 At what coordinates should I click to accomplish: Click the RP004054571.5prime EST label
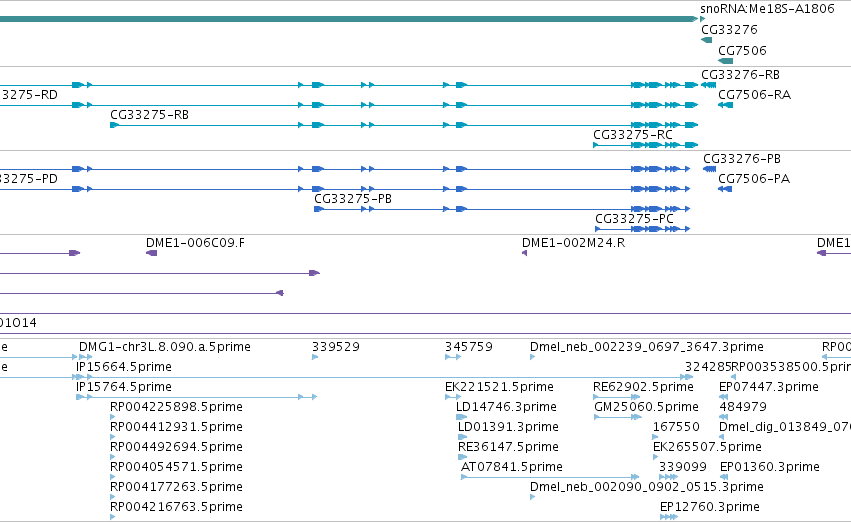click(x=176, y=467)
